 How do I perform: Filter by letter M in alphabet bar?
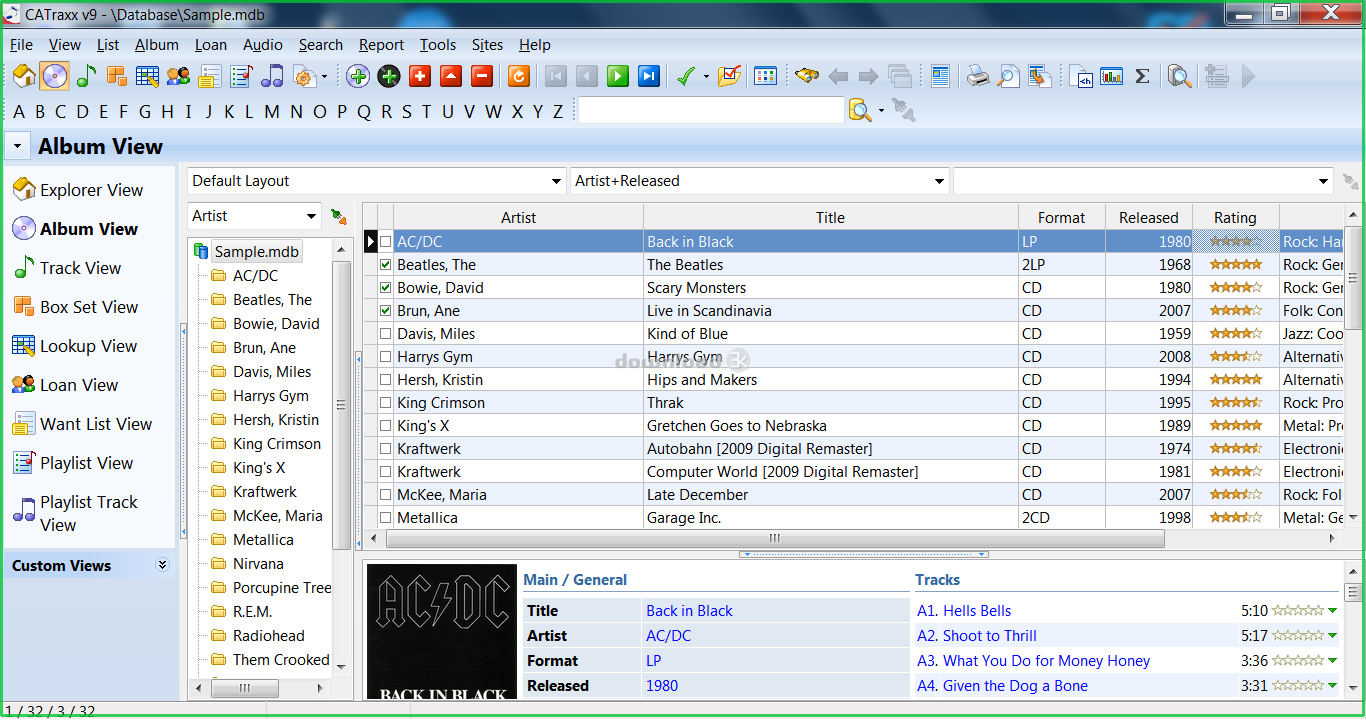click(272, 112)
